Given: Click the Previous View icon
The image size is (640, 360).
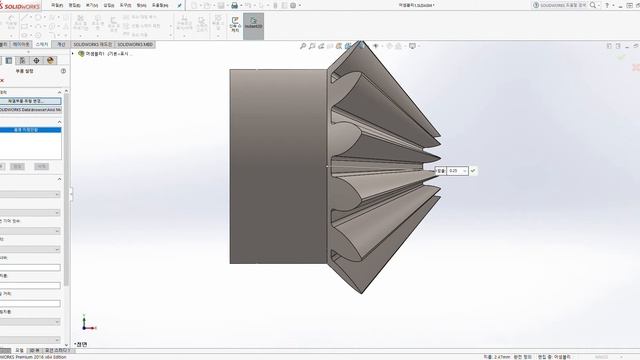Looking at the screenshot, I should [321, 46].
